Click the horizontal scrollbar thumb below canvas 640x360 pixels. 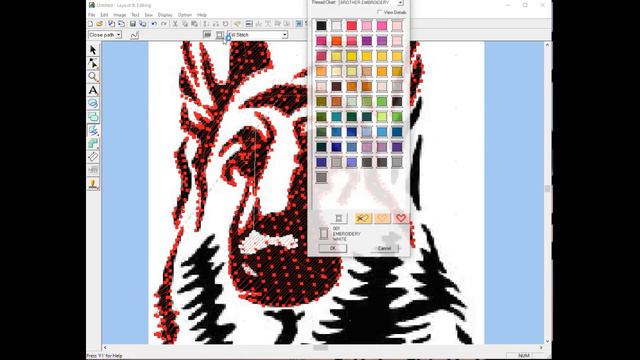[x=320, y=348]
